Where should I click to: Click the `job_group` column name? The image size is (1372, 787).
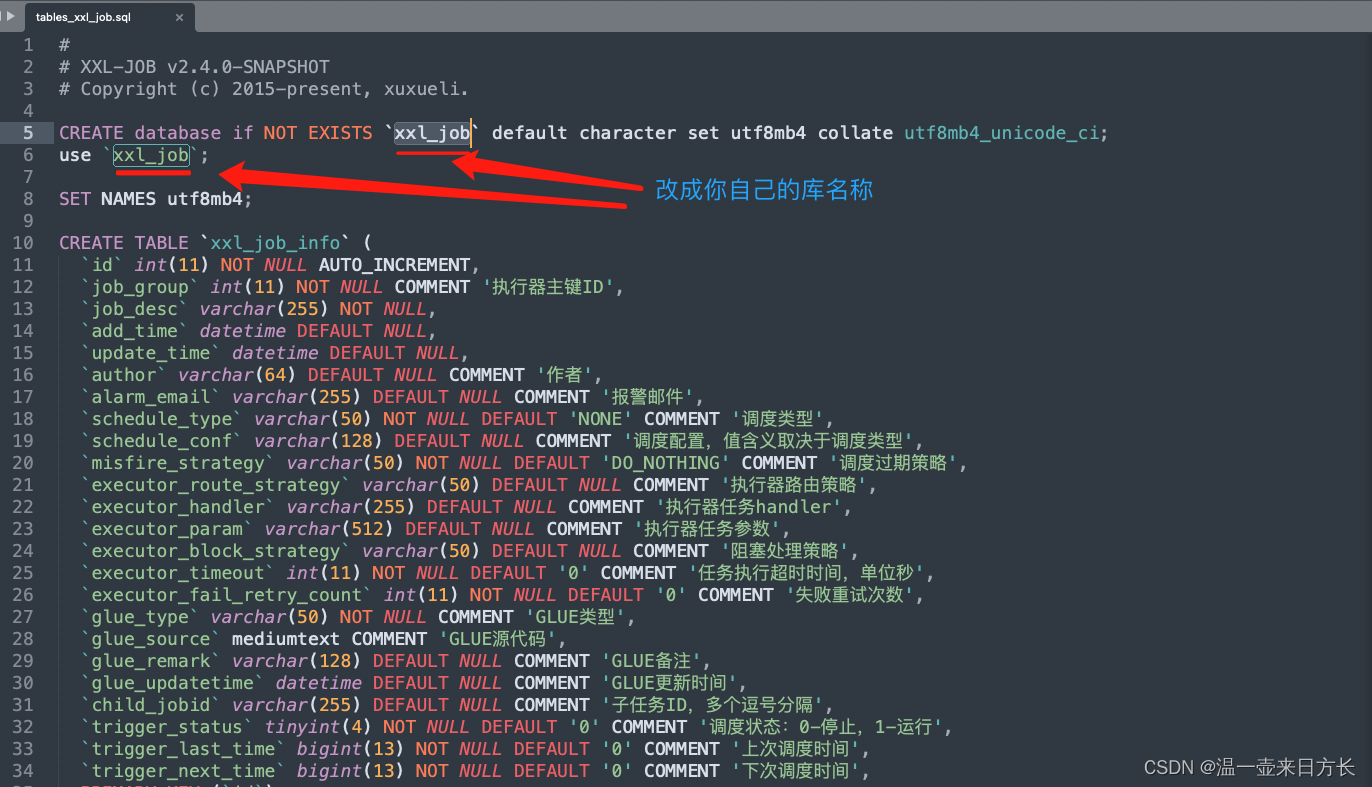(140, 287)
